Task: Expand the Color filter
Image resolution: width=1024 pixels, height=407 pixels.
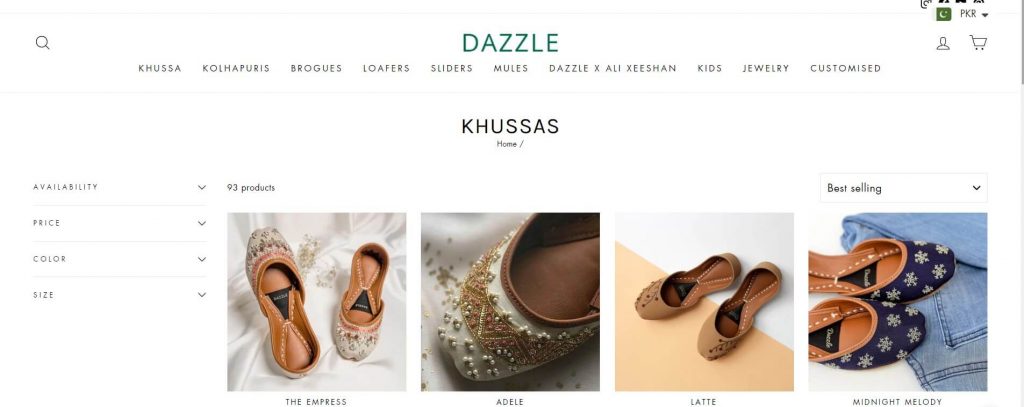Action: point(120,259)
